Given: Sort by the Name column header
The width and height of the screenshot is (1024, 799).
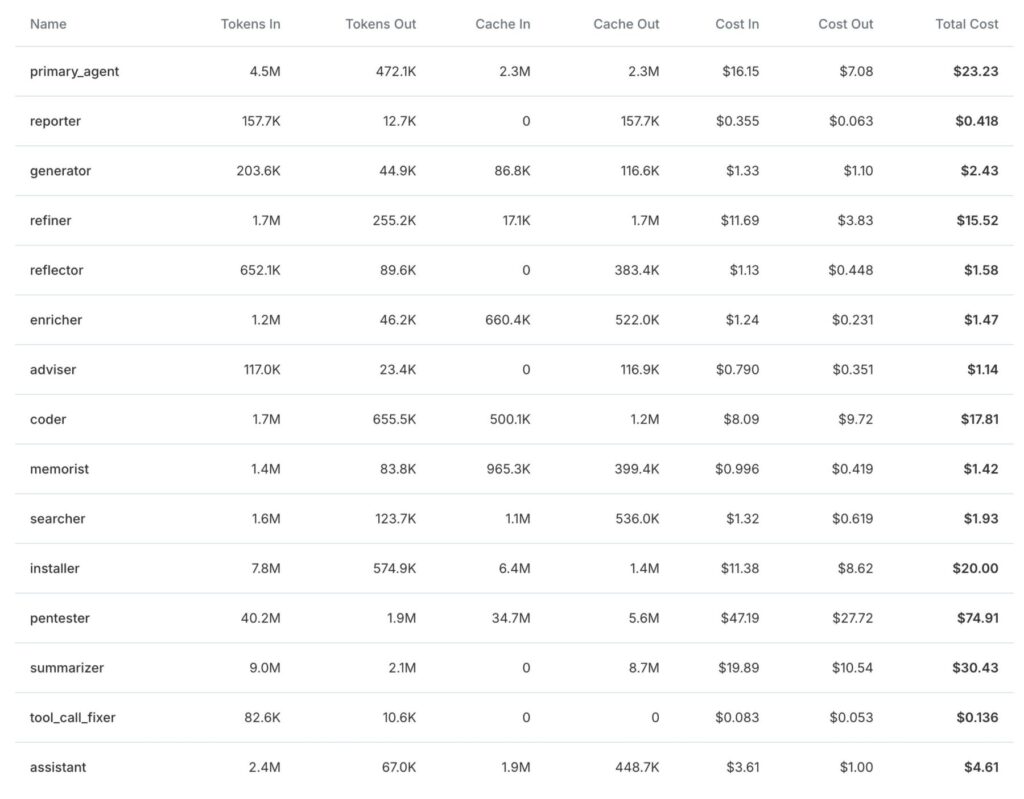Looking at the screenshot, I should tap(47, 24).
